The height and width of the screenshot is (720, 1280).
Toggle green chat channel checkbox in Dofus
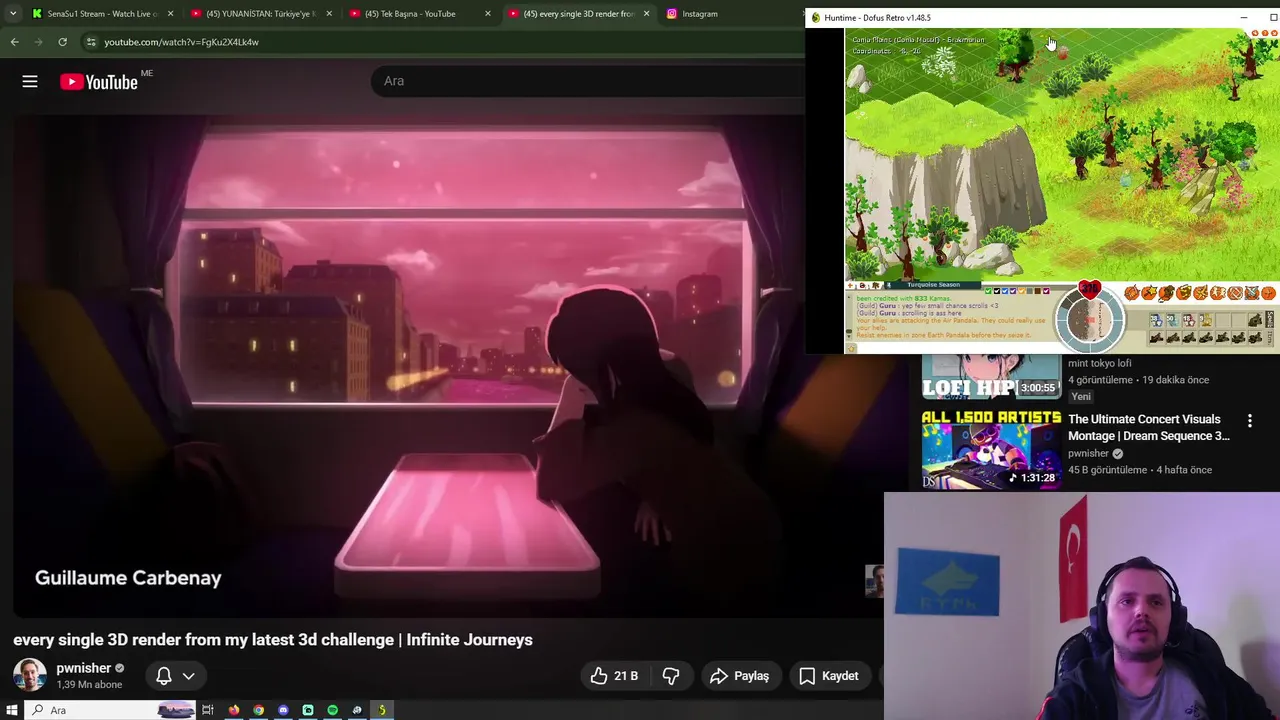point(988,291)
